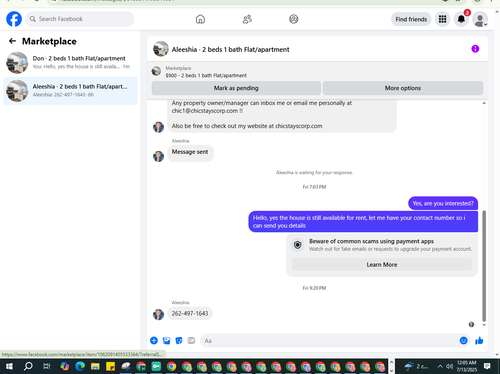Send a thumbs-up like
The image size is (500, 374).
pyautogui.click(x=479, y=340)
